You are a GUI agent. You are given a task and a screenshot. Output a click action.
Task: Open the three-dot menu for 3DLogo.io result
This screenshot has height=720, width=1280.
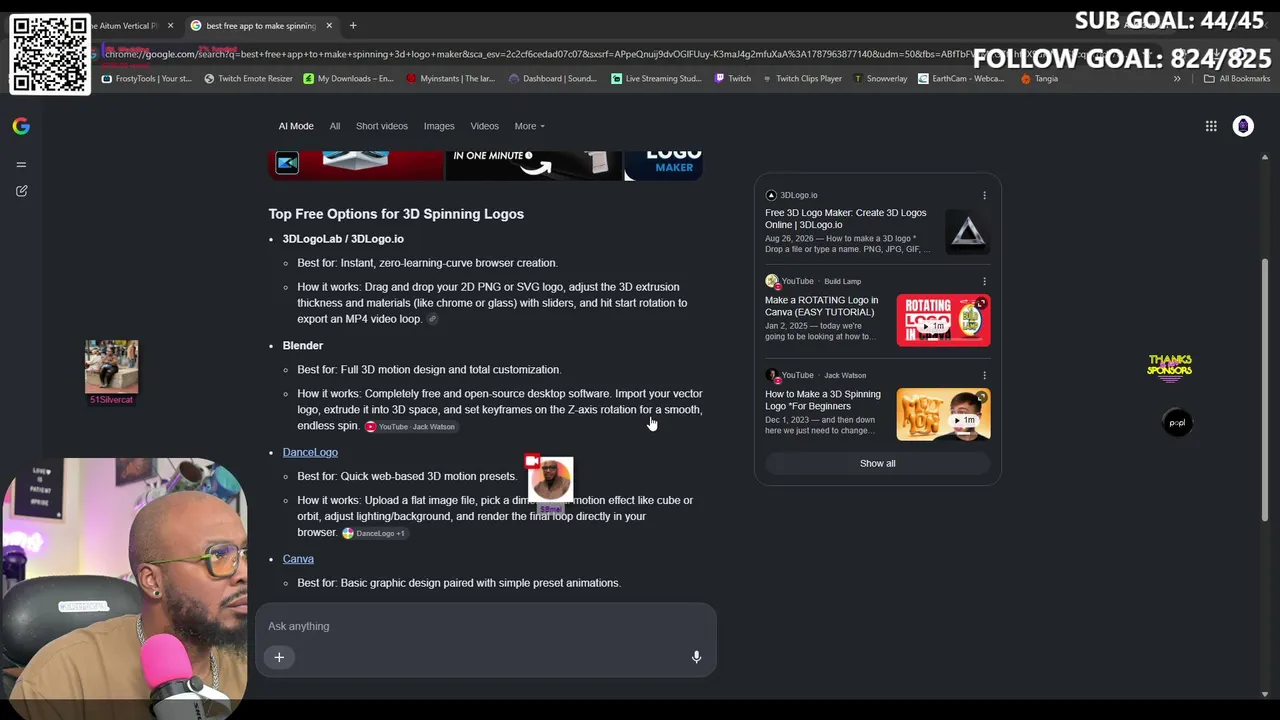[984, 195]
